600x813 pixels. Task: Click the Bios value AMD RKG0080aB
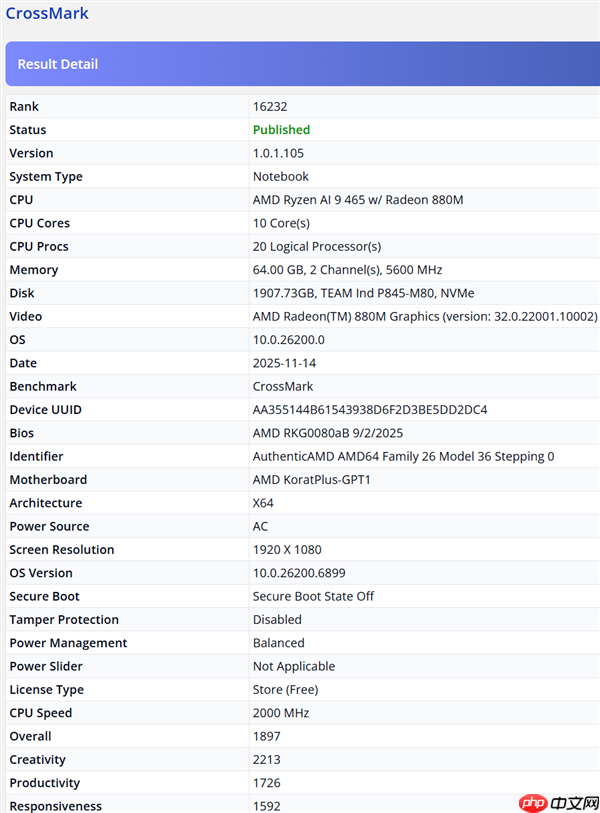click(x=329, y=433)
